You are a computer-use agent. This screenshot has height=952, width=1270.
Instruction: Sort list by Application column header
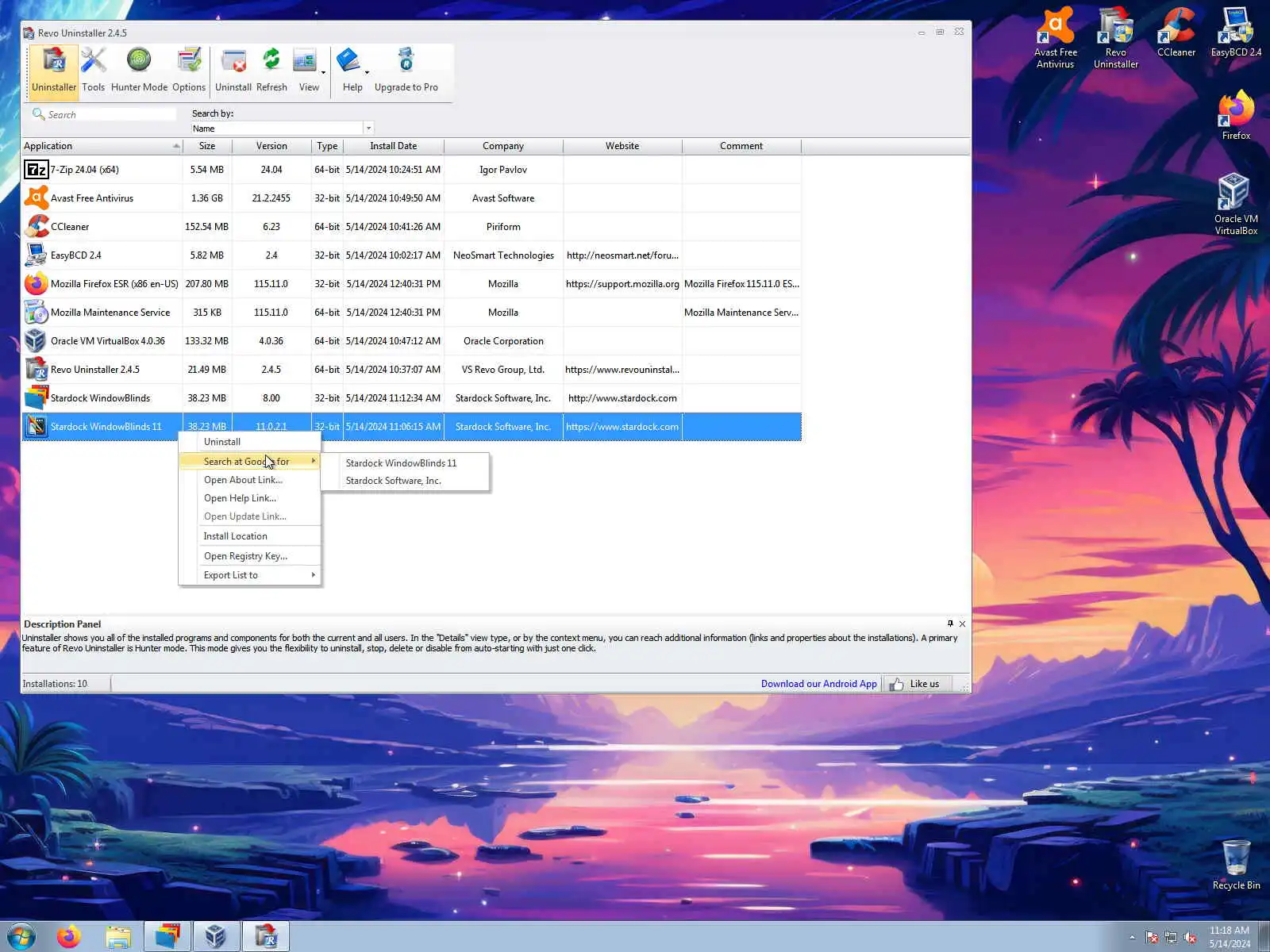point(102,146)
